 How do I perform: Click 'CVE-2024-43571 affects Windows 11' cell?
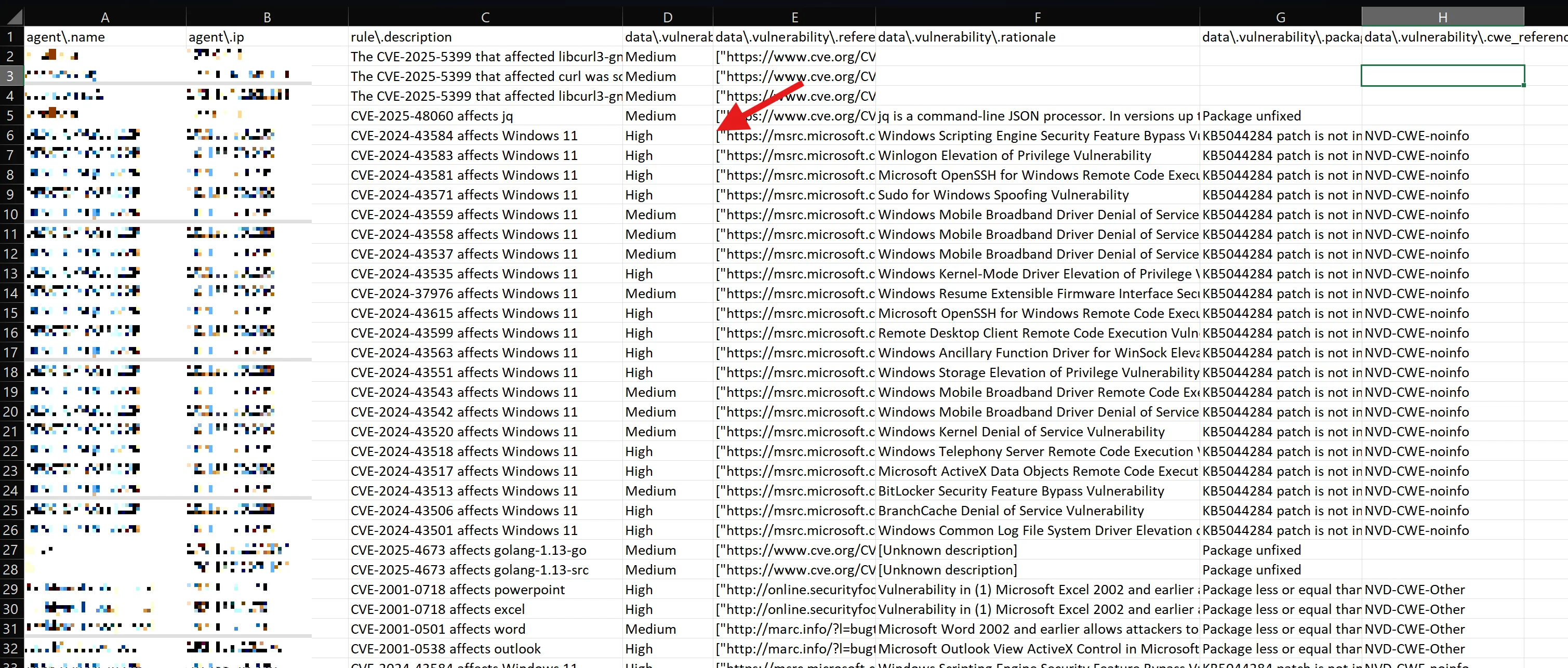tap(485, 195)
